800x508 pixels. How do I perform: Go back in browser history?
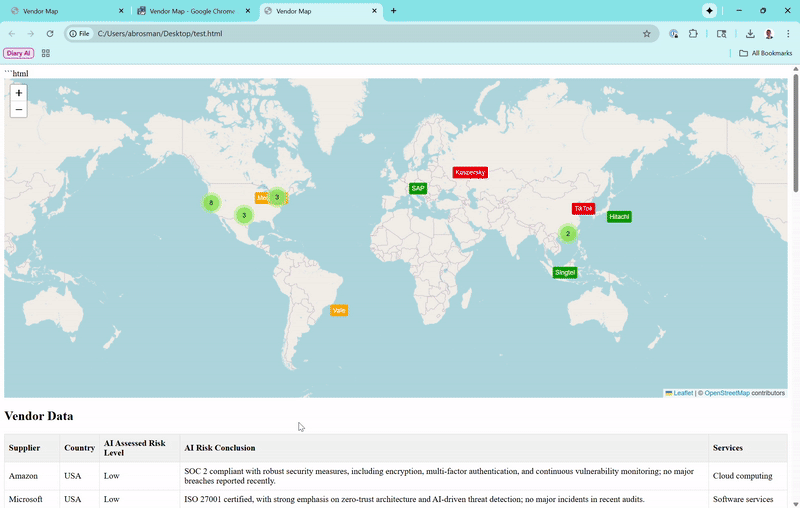(12, 34)
